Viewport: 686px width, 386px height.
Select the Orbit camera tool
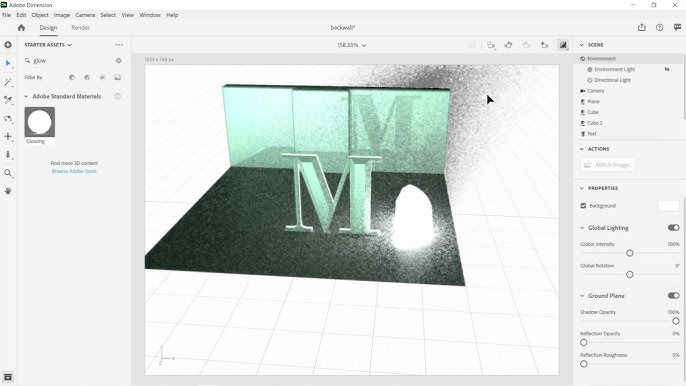coord(8,119)
